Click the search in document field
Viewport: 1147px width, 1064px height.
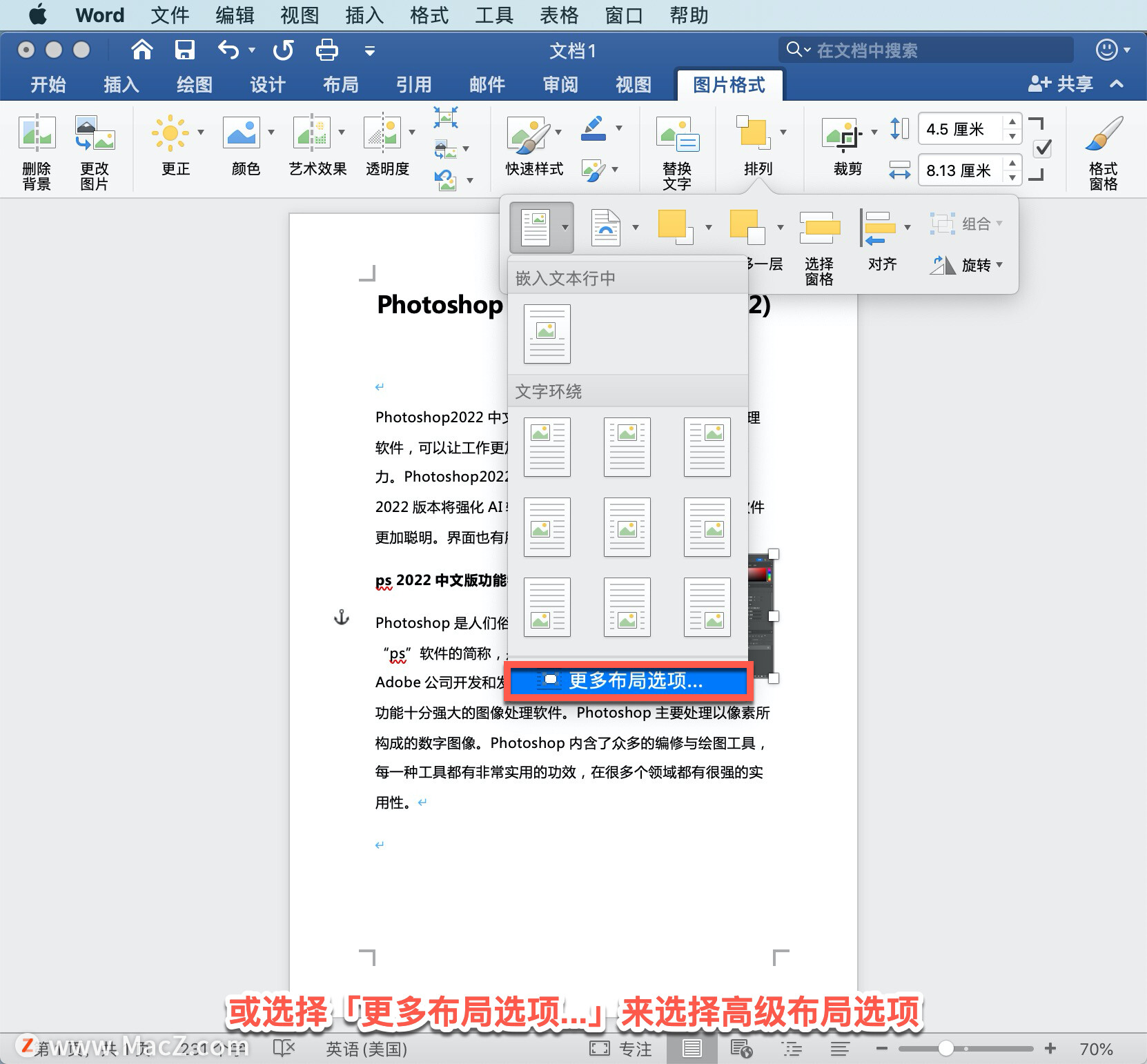(926, 50)
